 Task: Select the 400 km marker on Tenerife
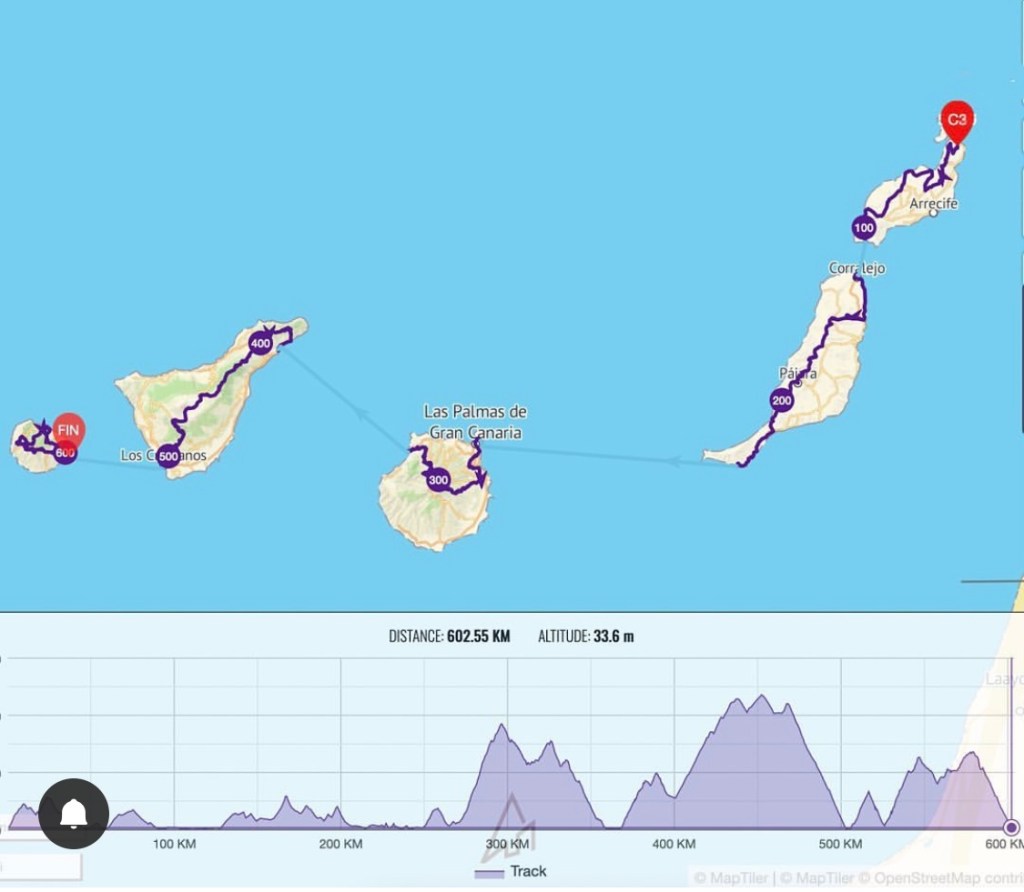pos(261,343)
